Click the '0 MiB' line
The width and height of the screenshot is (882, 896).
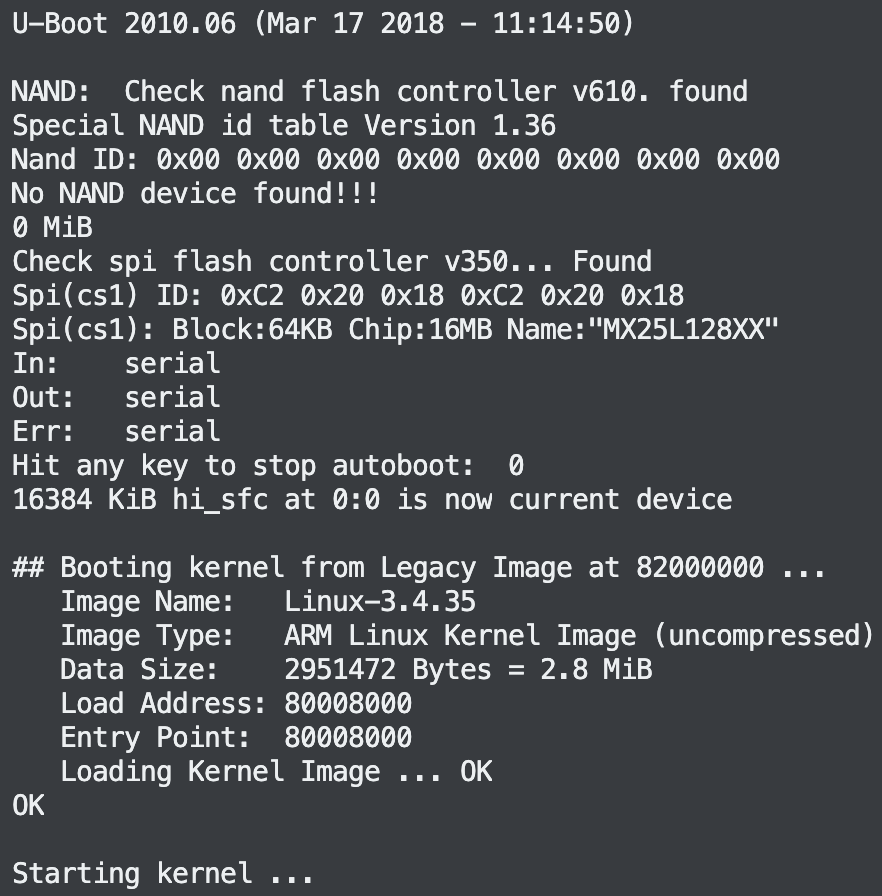tap(52, 227)
